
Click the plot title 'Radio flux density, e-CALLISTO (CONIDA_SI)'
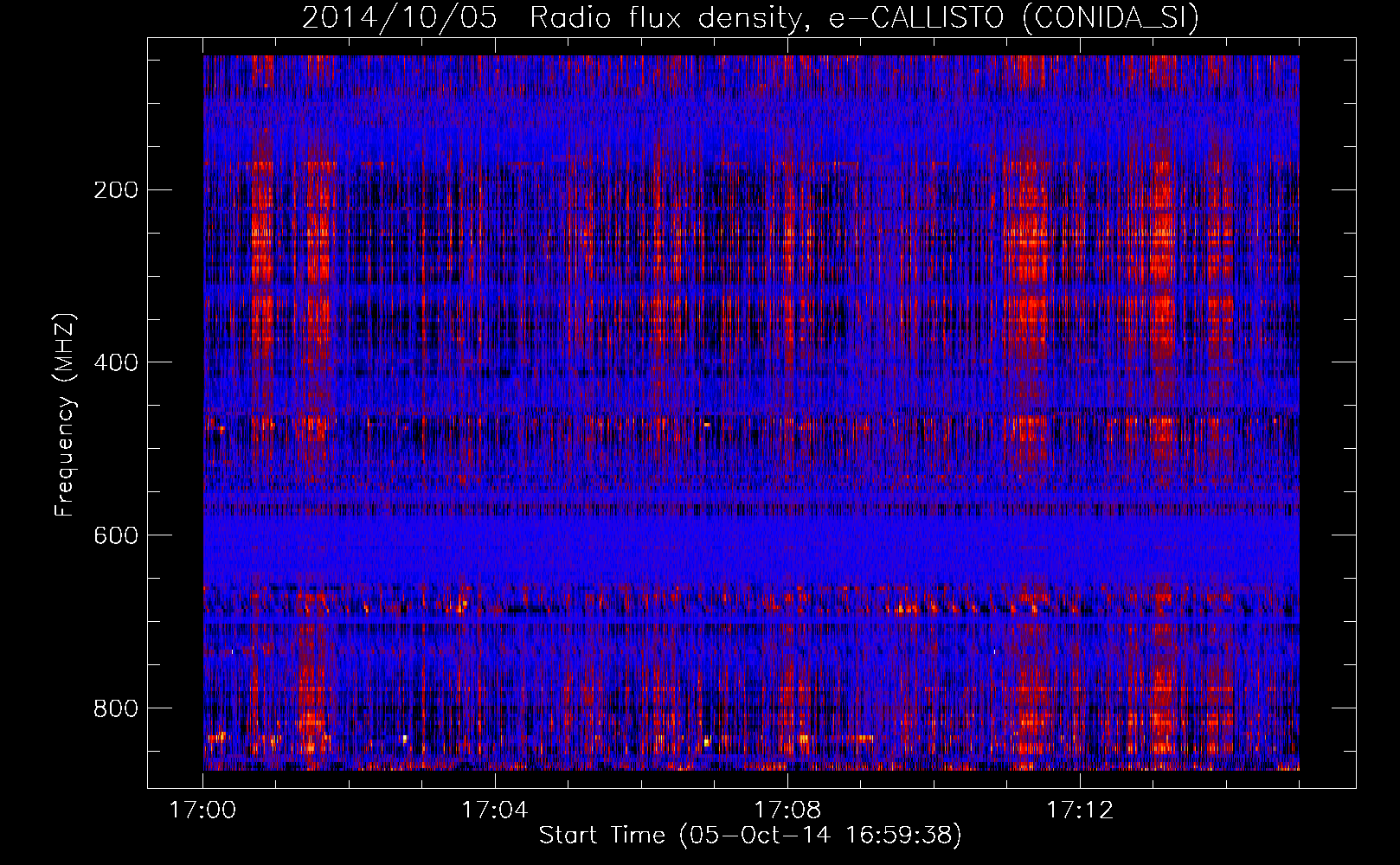click(x=864, y=18)
